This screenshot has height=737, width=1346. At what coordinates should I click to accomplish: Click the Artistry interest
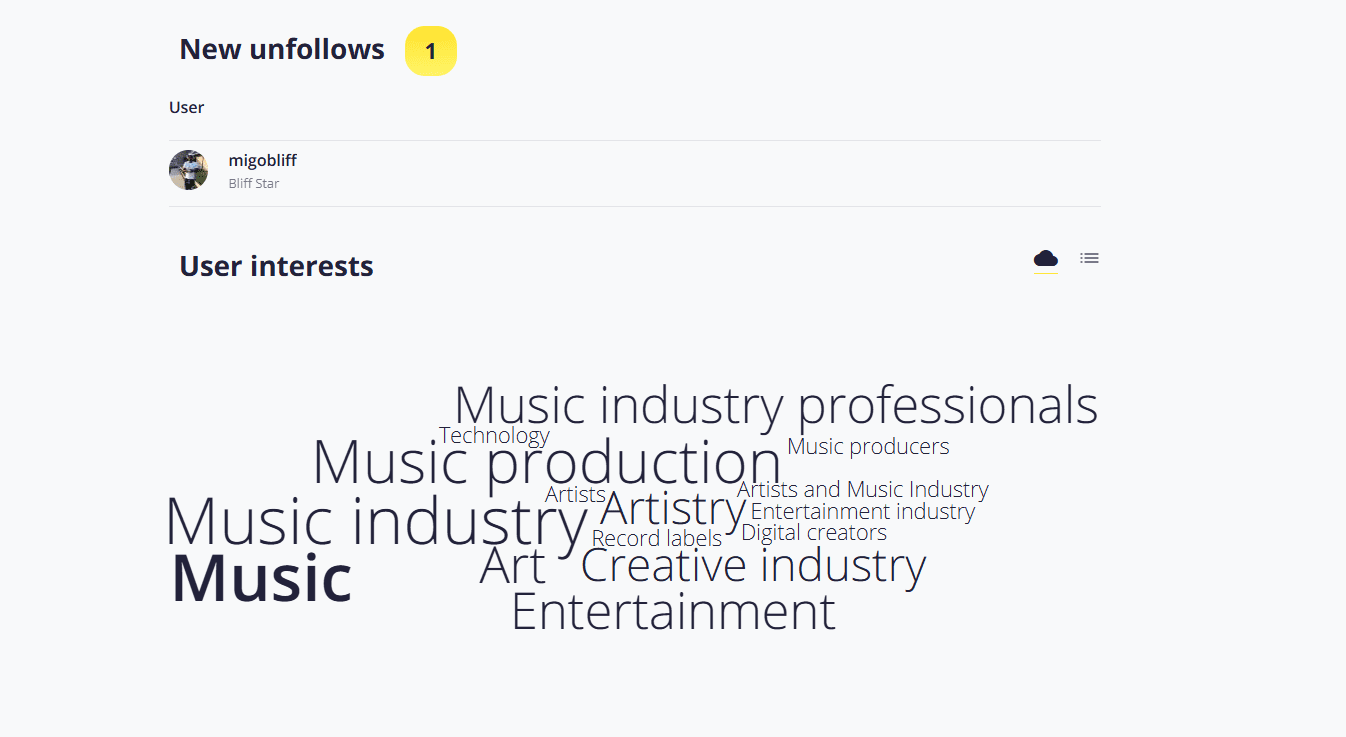671,509
